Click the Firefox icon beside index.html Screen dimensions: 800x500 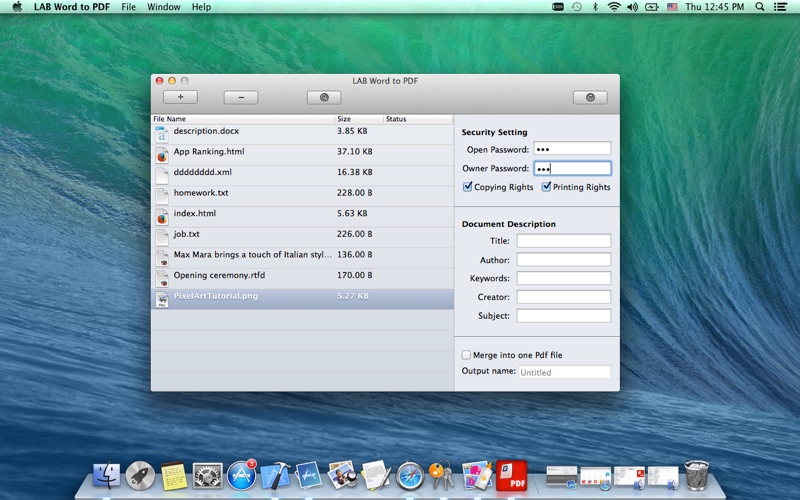pos(162,217)
